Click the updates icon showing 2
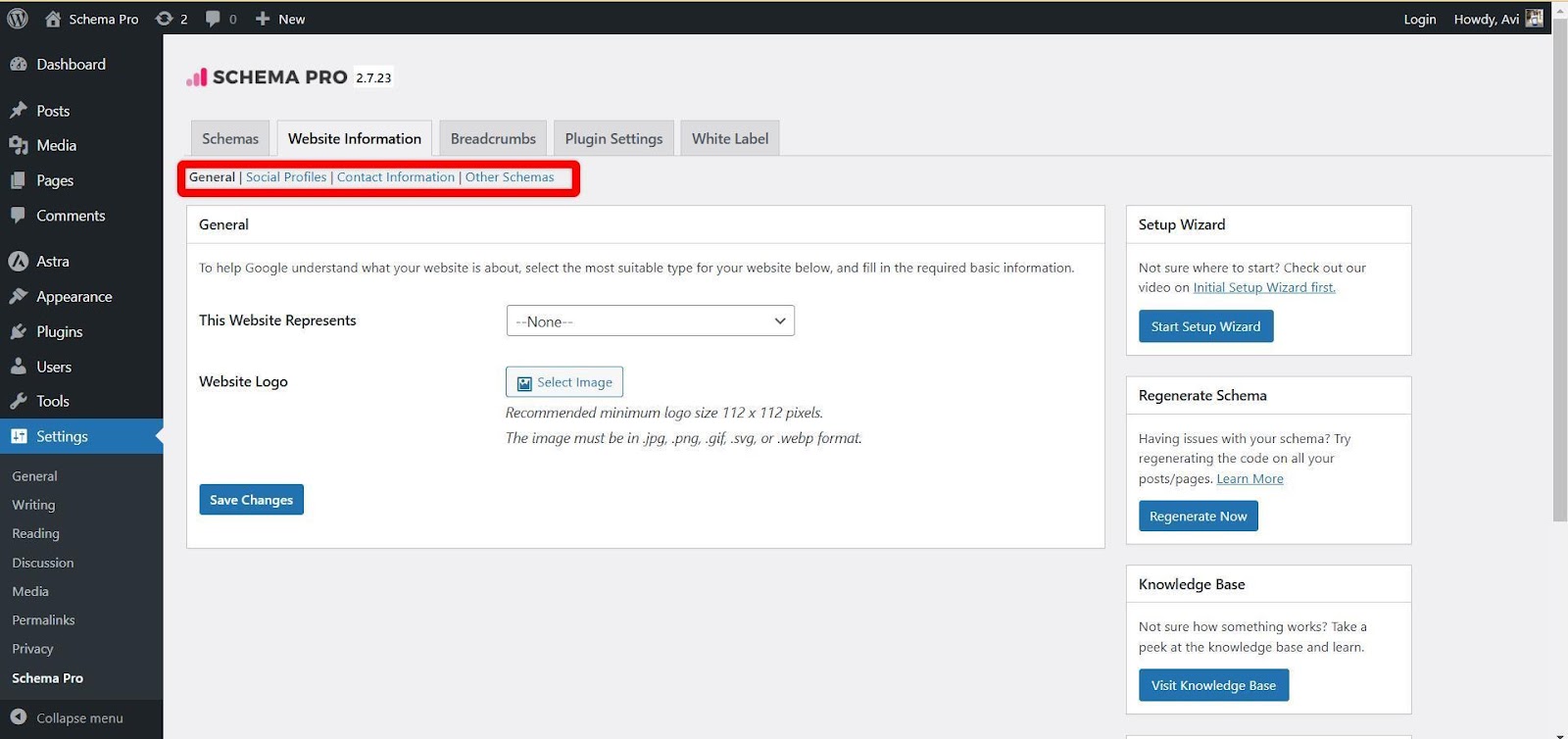 point(165,19)
